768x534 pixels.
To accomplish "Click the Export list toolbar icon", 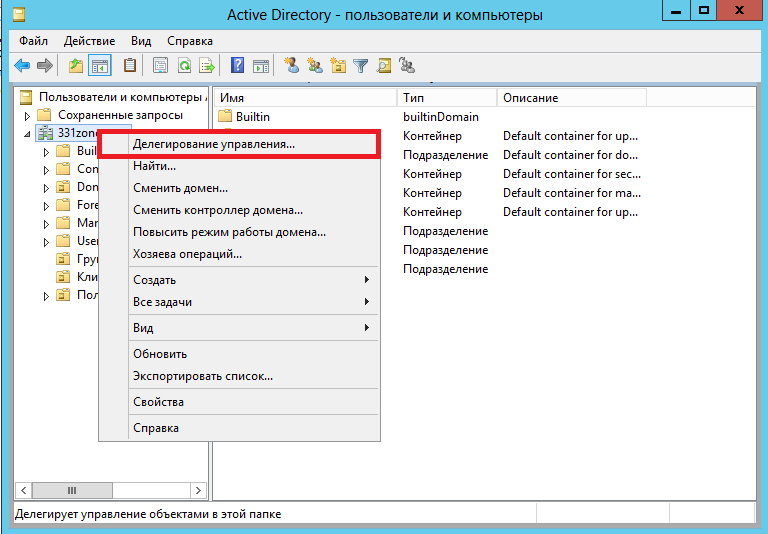I will (x=207, y=66).
